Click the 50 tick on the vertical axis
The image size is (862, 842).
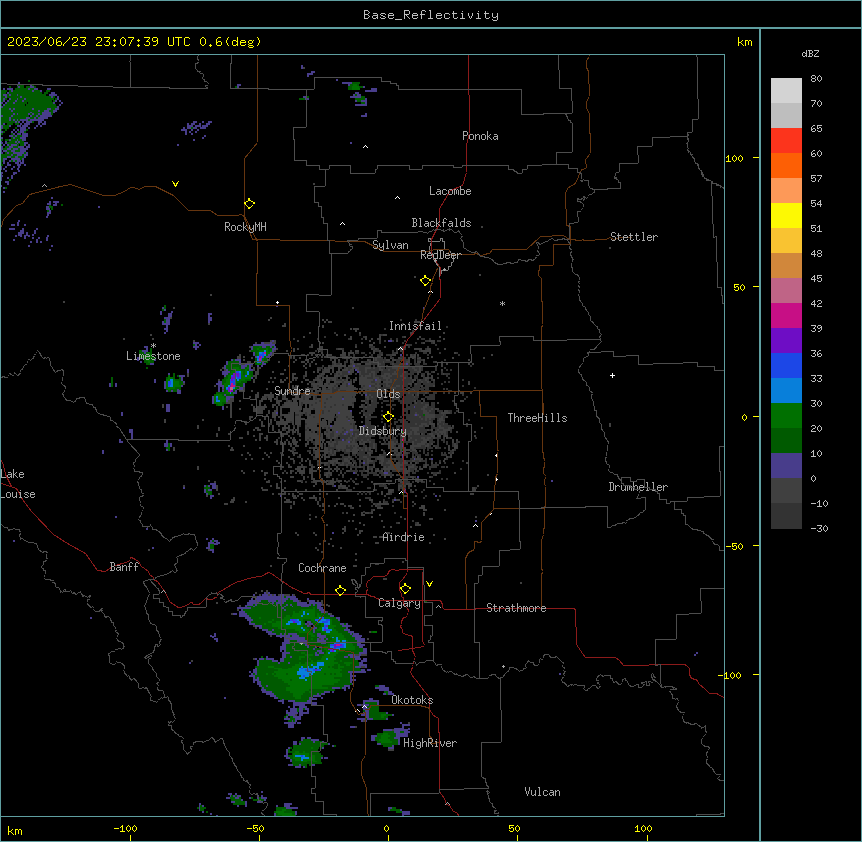pyautogui.click(x=739, y=287)
